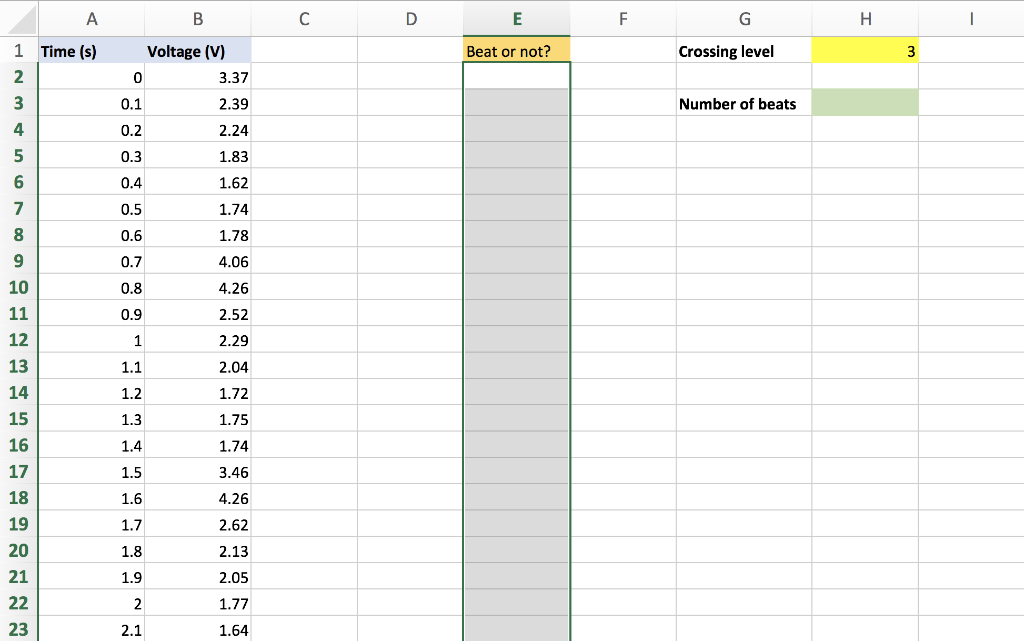This screenshot has height=641, width=1024.
Task: Select the cell containing voltage 2.52
Action: pyautogui.click(x=197, y=314)
